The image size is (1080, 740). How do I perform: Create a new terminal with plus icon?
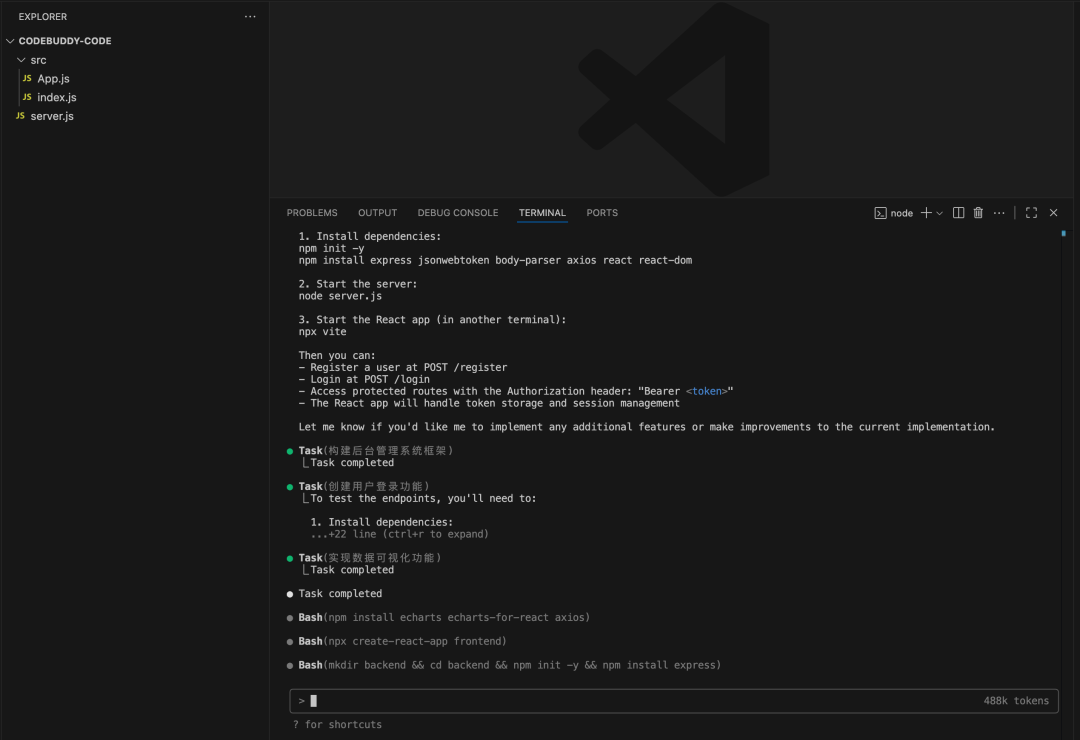(x=926, y=213)
